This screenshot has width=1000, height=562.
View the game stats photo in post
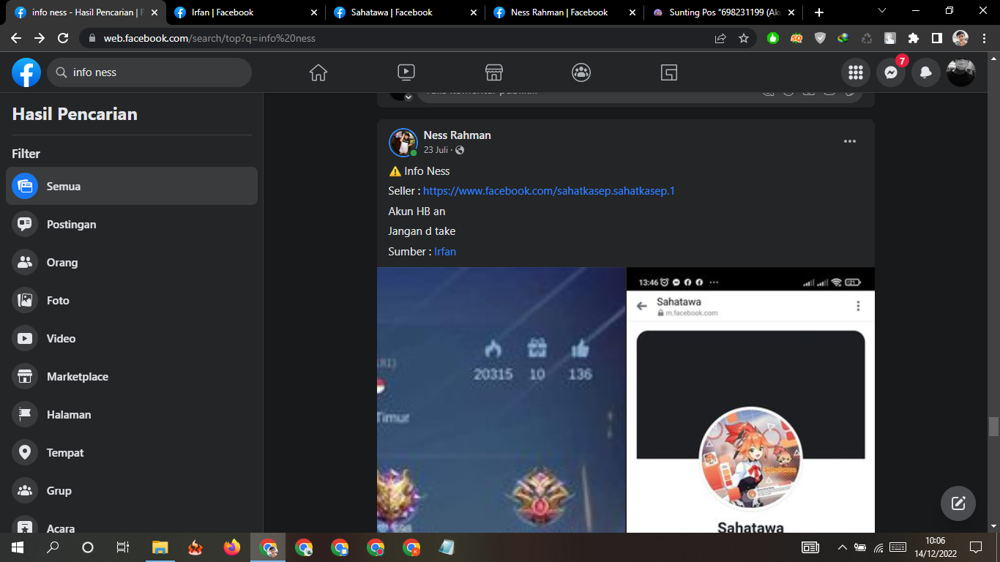click(x=501, y=400)
